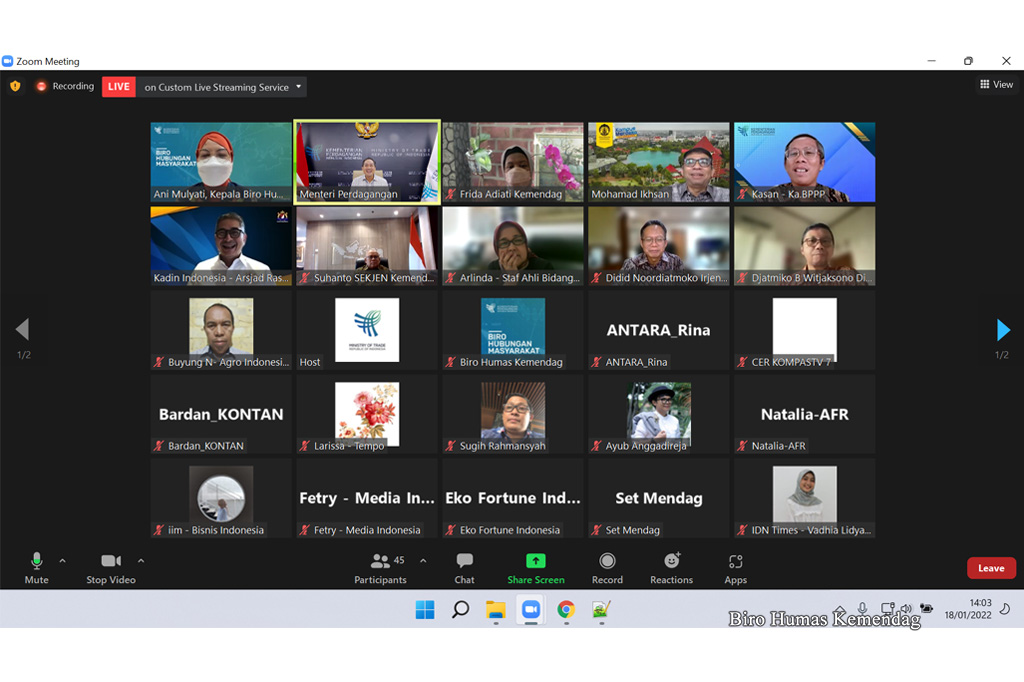Open the Participants list
1024x682 pixels.
381,567
